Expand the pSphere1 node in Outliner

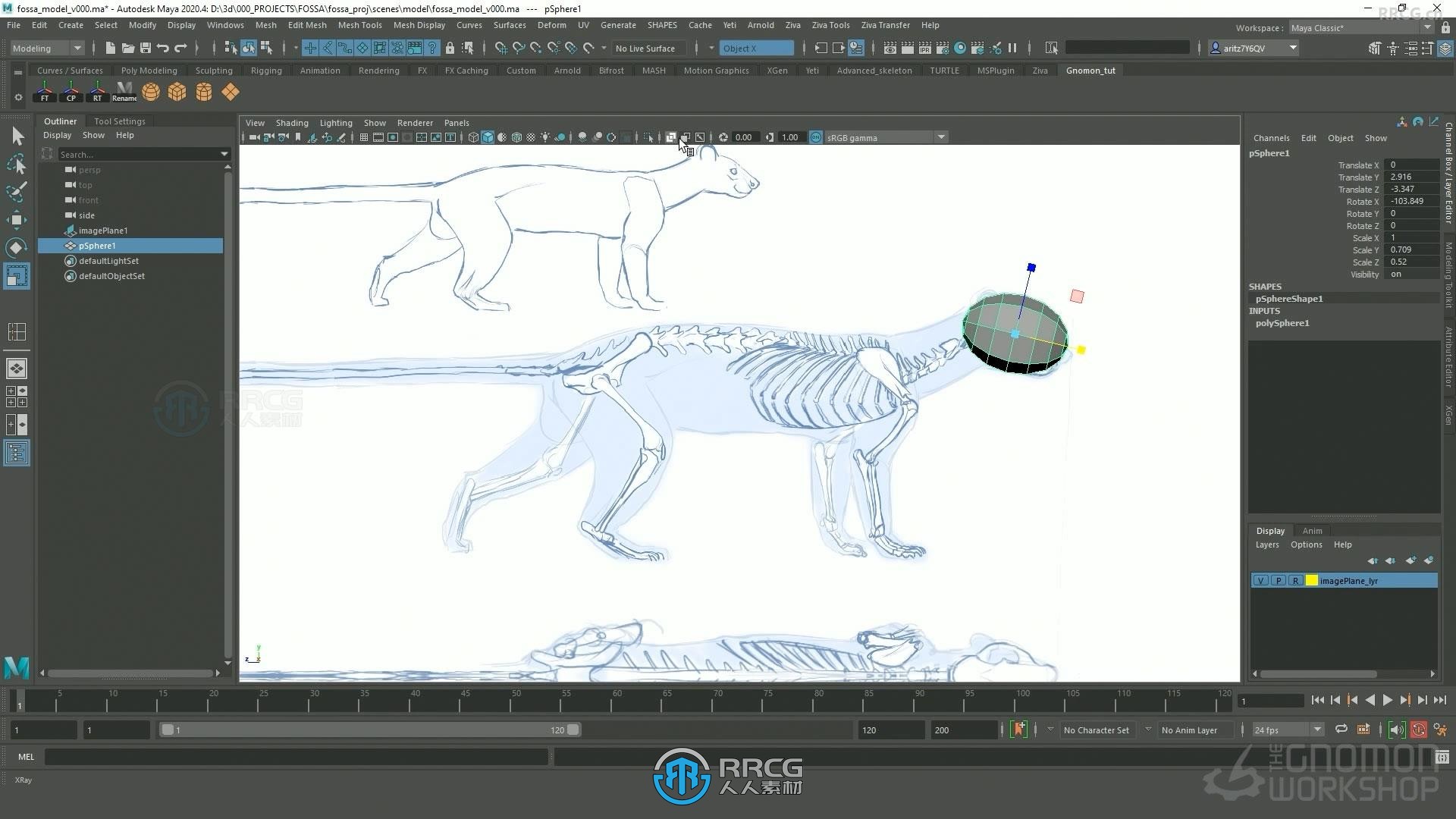pyautogui.click(x=48, y=245)
